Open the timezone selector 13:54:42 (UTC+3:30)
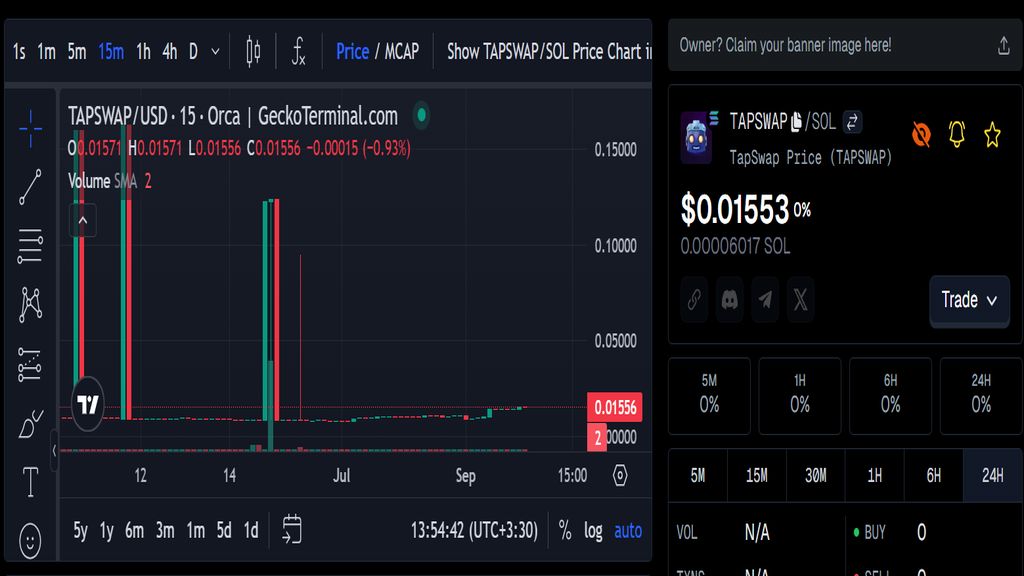The height and width of the screenshot is (576, 1024). [474, 530]
